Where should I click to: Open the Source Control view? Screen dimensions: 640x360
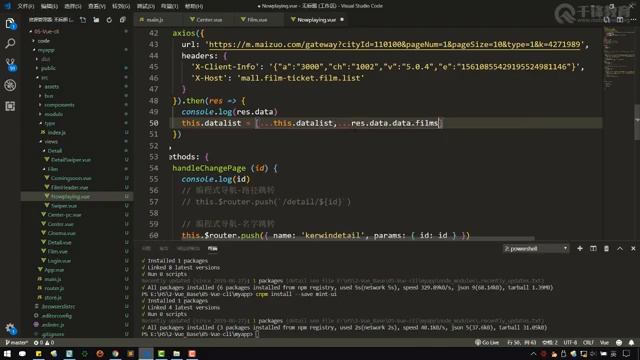point(10,64)
